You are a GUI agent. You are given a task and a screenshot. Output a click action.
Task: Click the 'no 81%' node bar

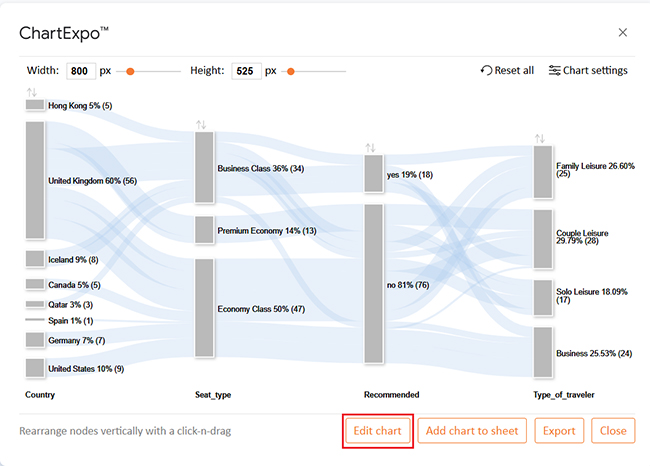click(373, 284)
